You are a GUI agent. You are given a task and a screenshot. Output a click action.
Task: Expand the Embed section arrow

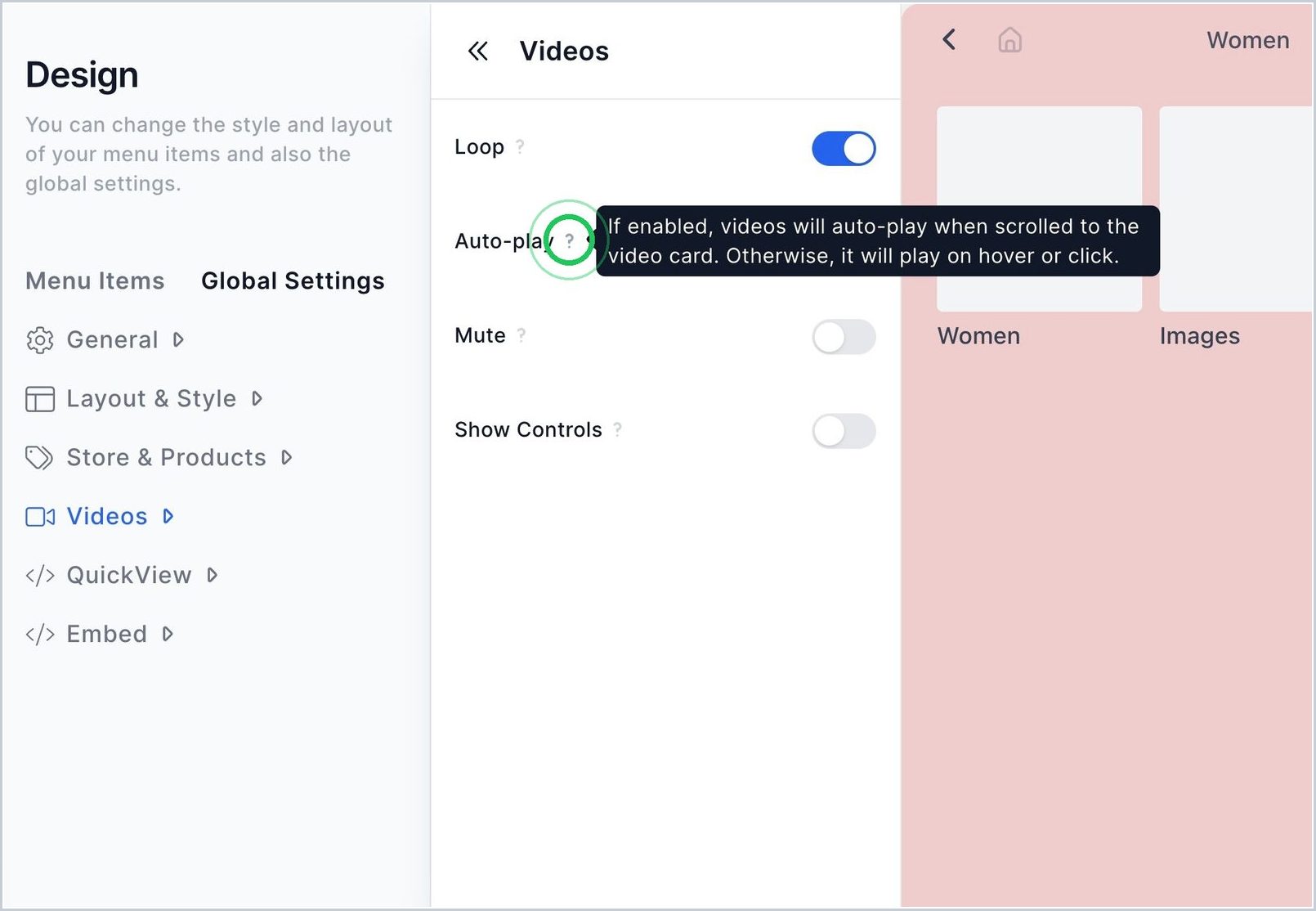coord(167,634)
